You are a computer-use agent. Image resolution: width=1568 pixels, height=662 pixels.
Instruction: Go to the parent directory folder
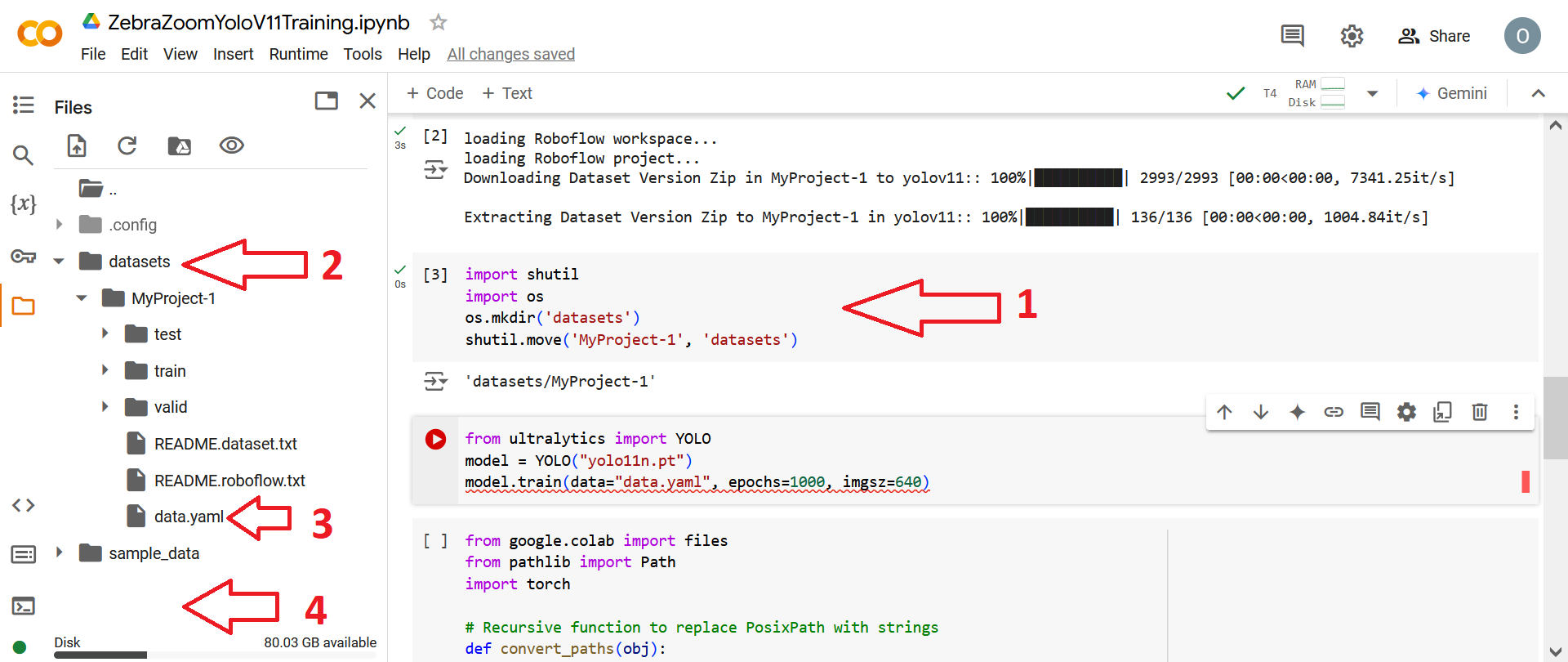click(x=98, y=189)
